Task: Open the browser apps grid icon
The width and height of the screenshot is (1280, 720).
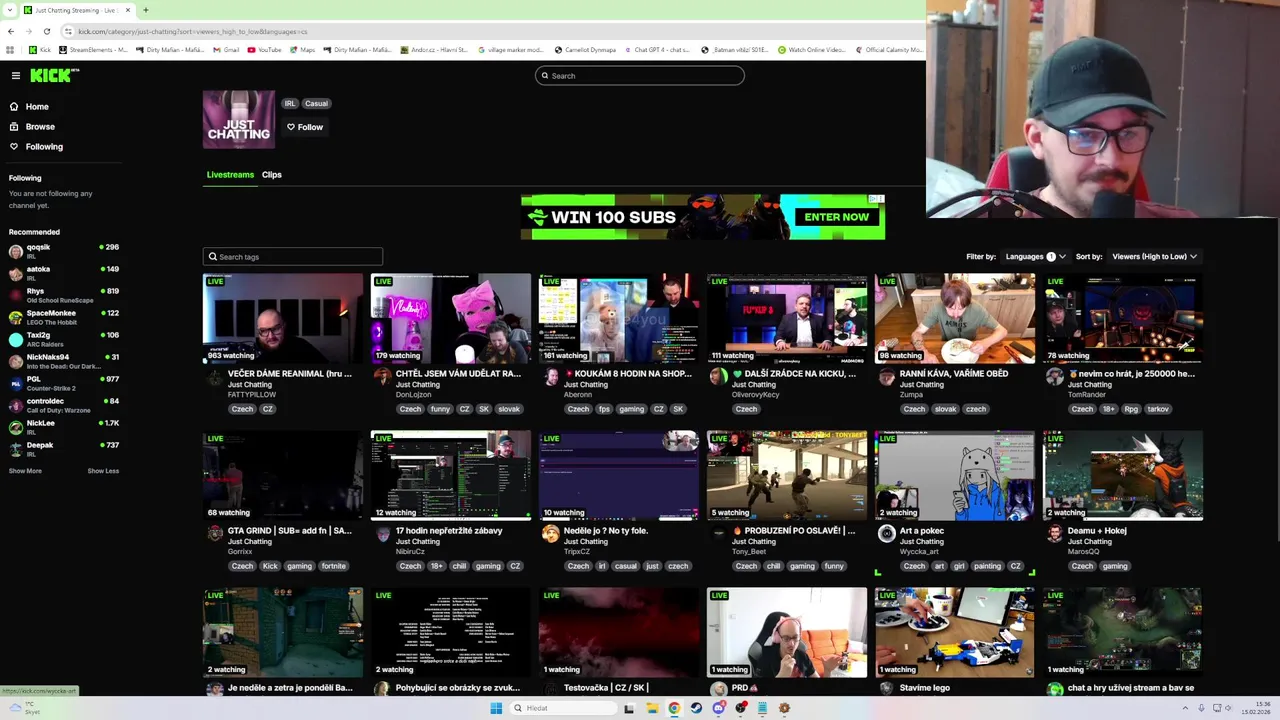Action: point(10,49)
